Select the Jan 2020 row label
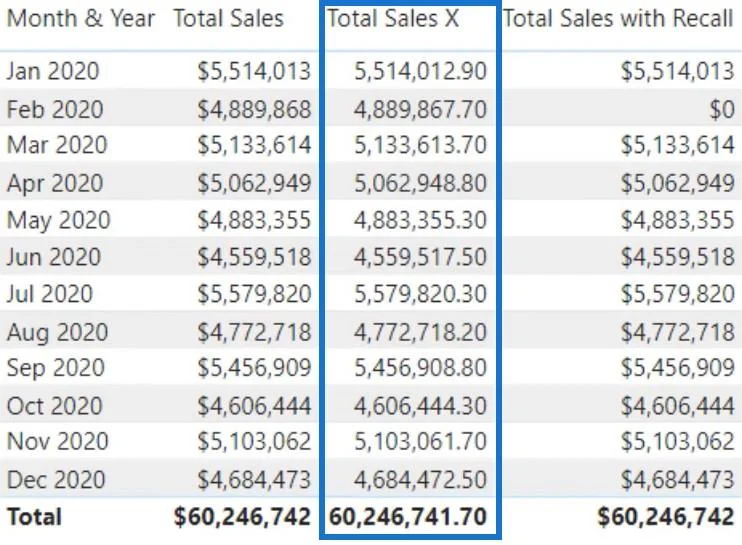 (53, 71)
